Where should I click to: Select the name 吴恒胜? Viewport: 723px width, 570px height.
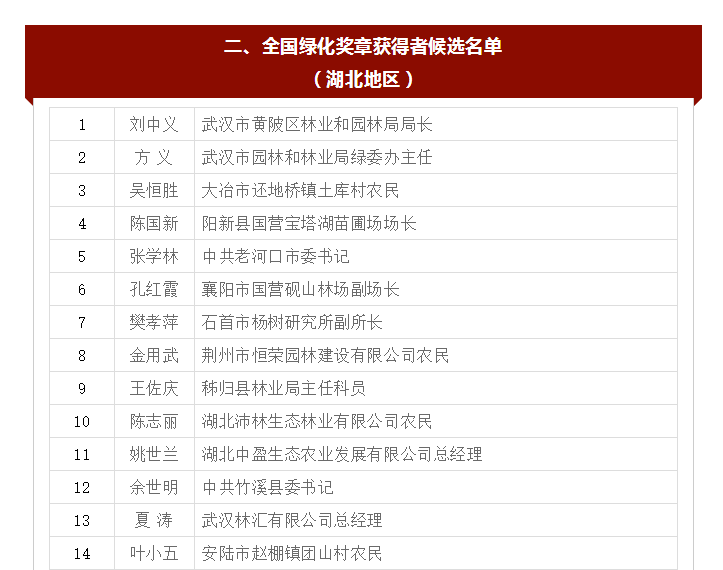click(154, 191)
